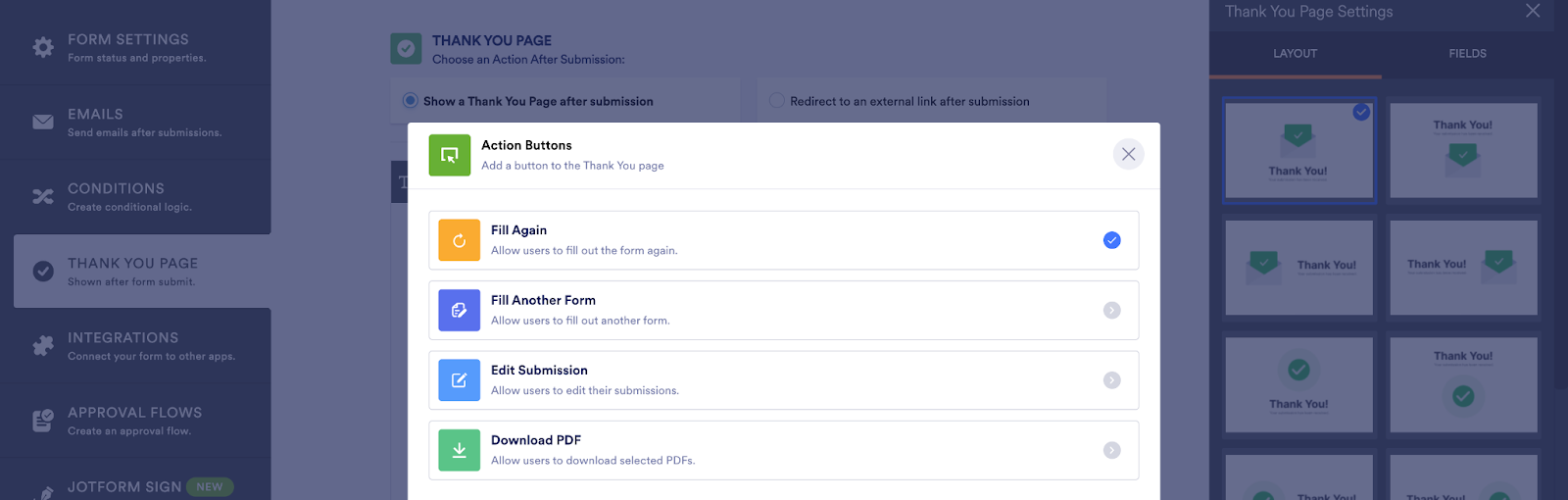The height and width of the screenshot is (500, 1568).
Task: Select Show a Thank You Page radio
Action: point(411,101)
